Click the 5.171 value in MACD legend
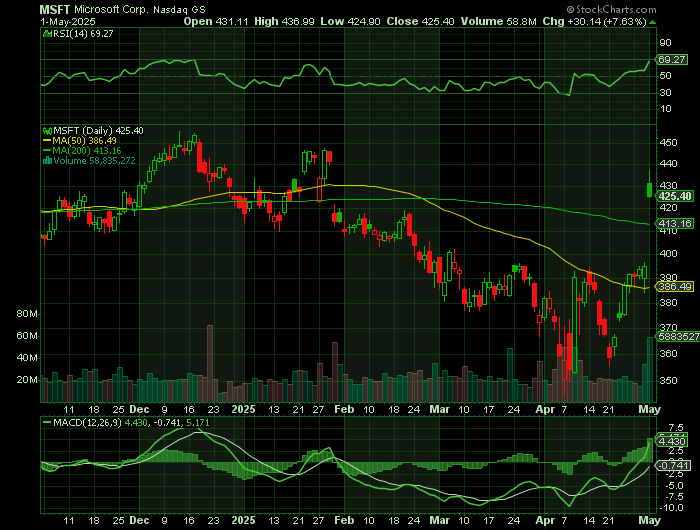 coord(197,422)
